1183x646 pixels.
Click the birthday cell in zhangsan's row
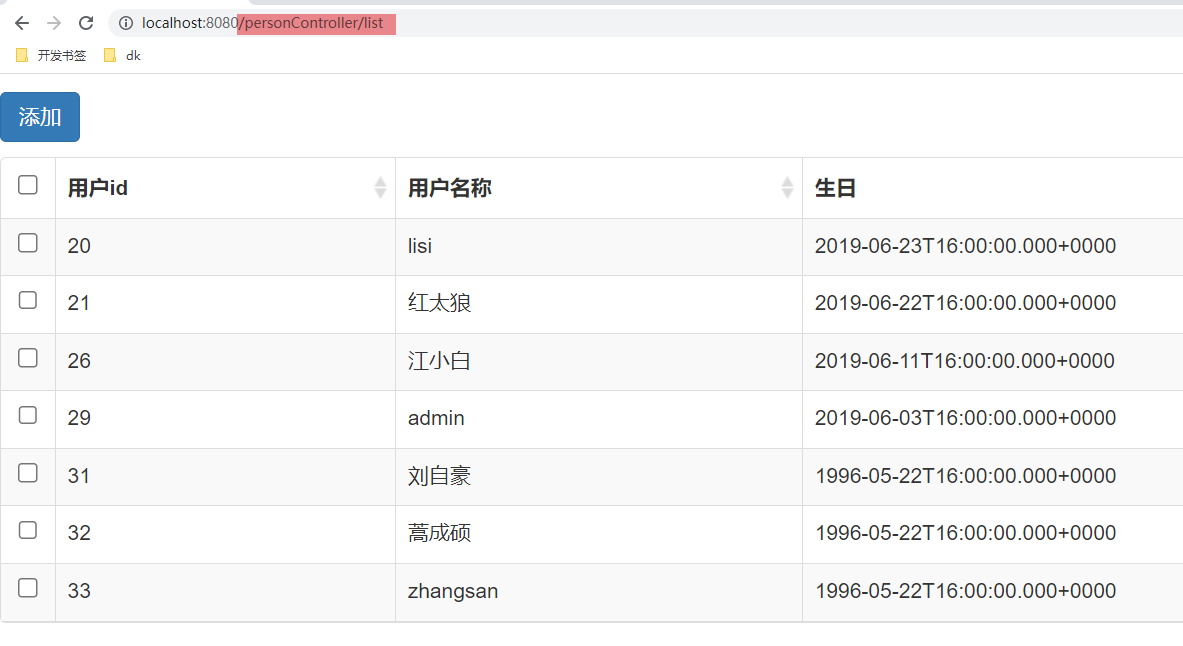click(x=993, y=592)
